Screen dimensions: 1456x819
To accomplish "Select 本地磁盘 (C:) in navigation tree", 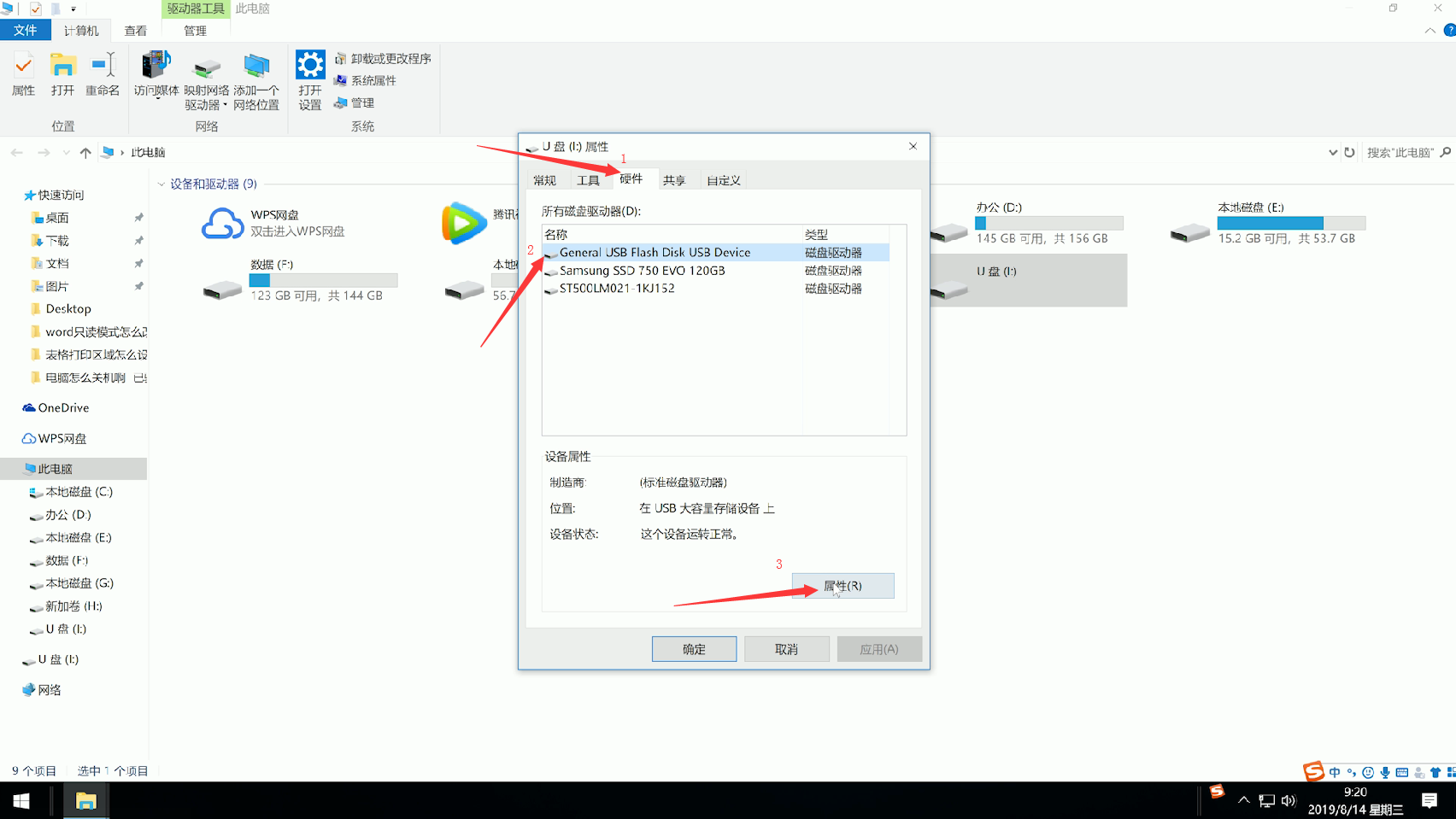I will tap(72, 492).
